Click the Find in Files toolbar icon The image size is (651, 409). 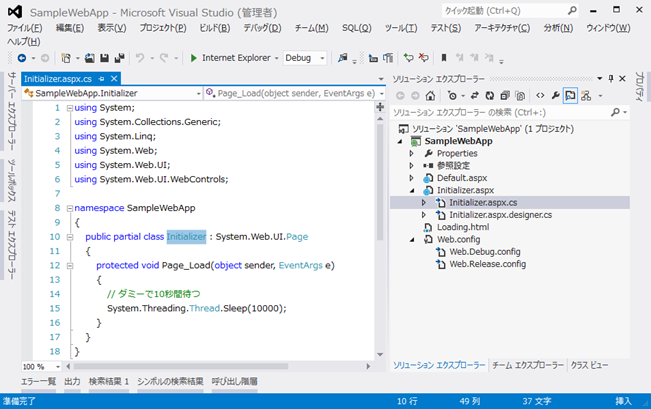(343, 58)
